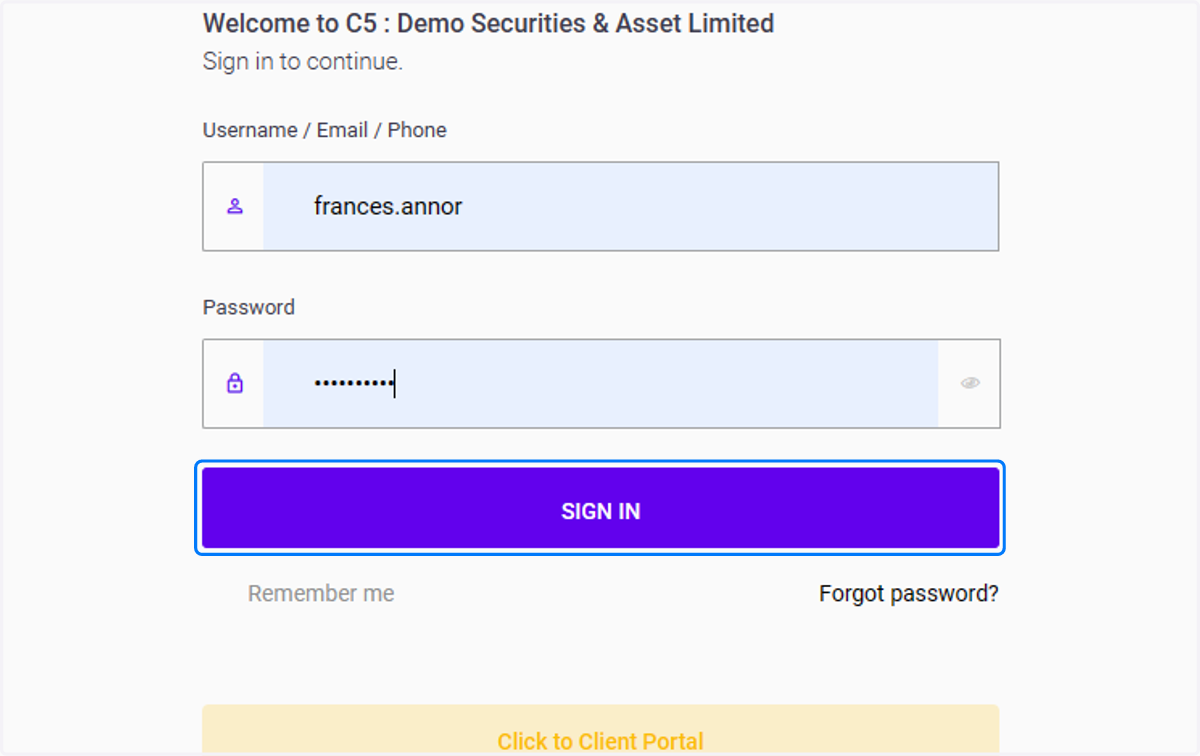Enable the Remember me option
This screenshot has width=1200, height=756.
pos(321,593)
